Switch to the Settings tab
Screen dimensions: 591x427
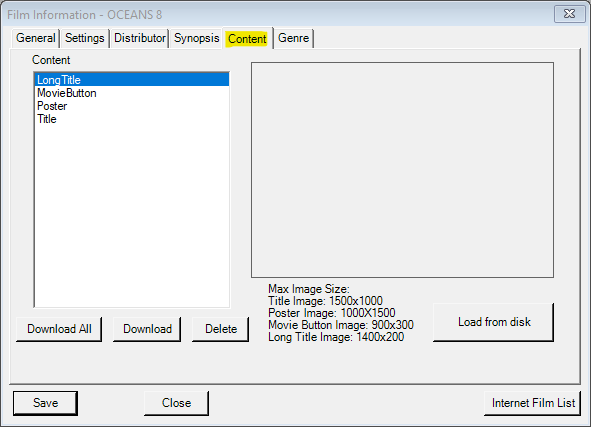(84, 38)
